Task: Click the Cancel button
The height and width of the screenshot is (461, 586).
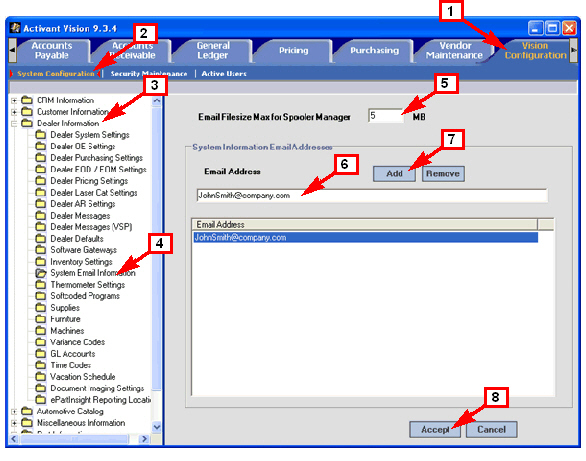Action: point(491,430)
